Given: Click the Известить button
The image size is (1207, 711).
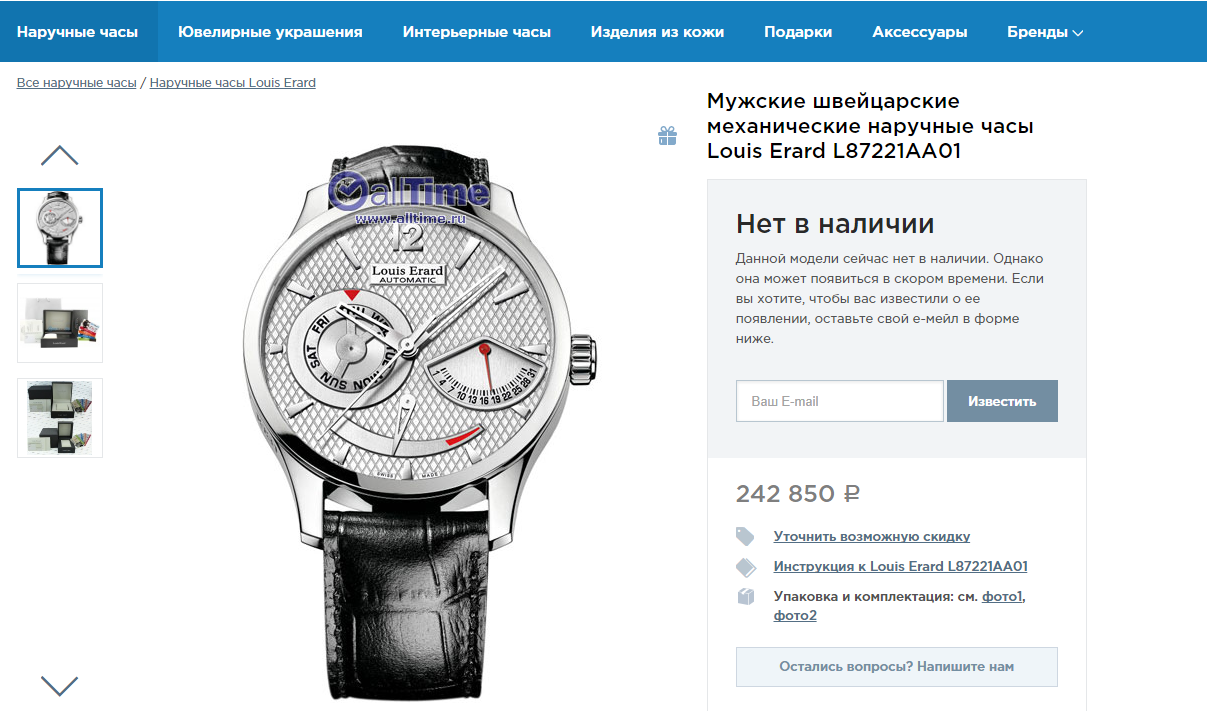Looking at the screenshot, I should [x=1002, y=401].
